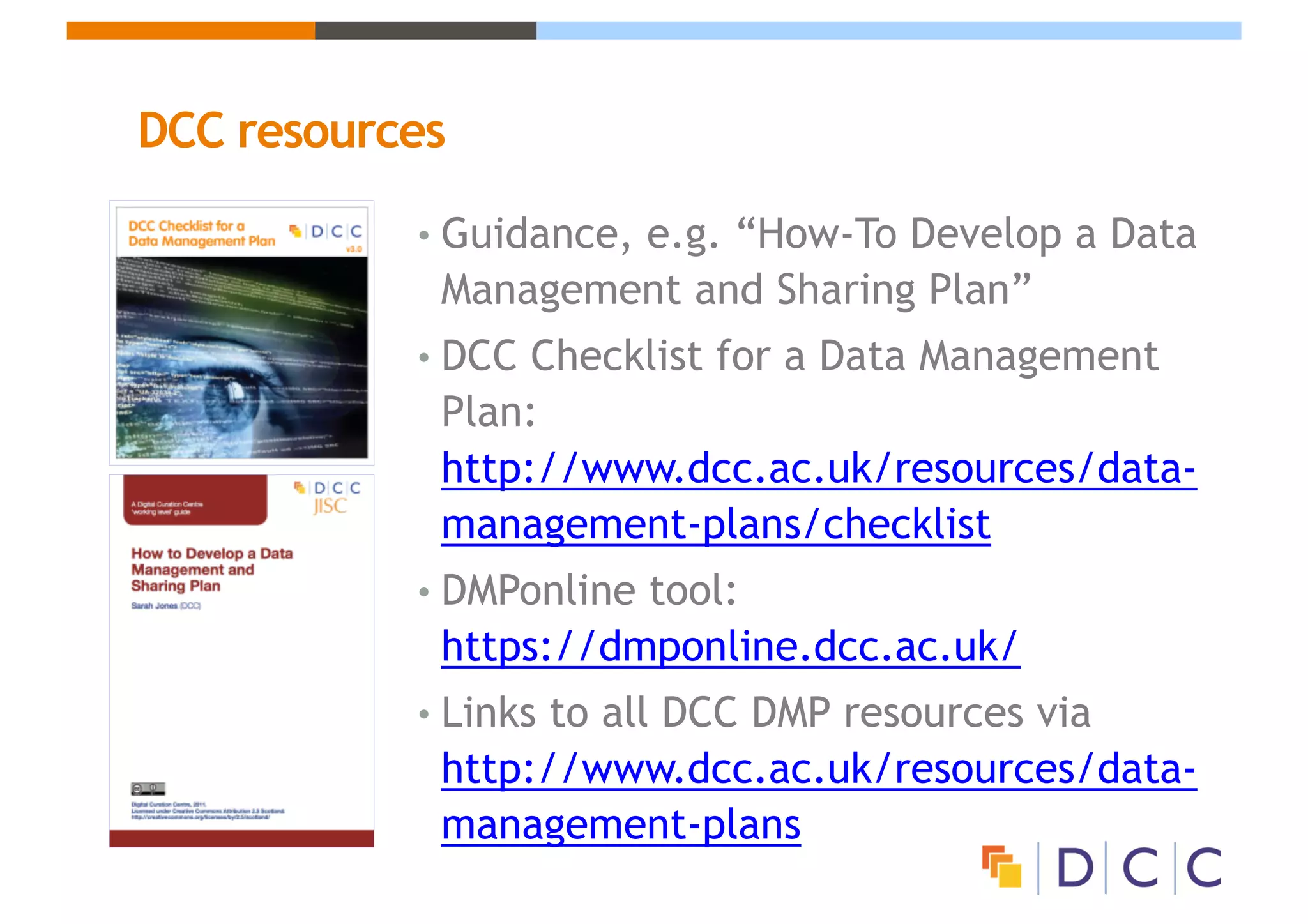Image resolution: width=1308 pixels, height=924 pixels.
Task: Click the DCC logo on checklist cover
Action: coord(326,231)
